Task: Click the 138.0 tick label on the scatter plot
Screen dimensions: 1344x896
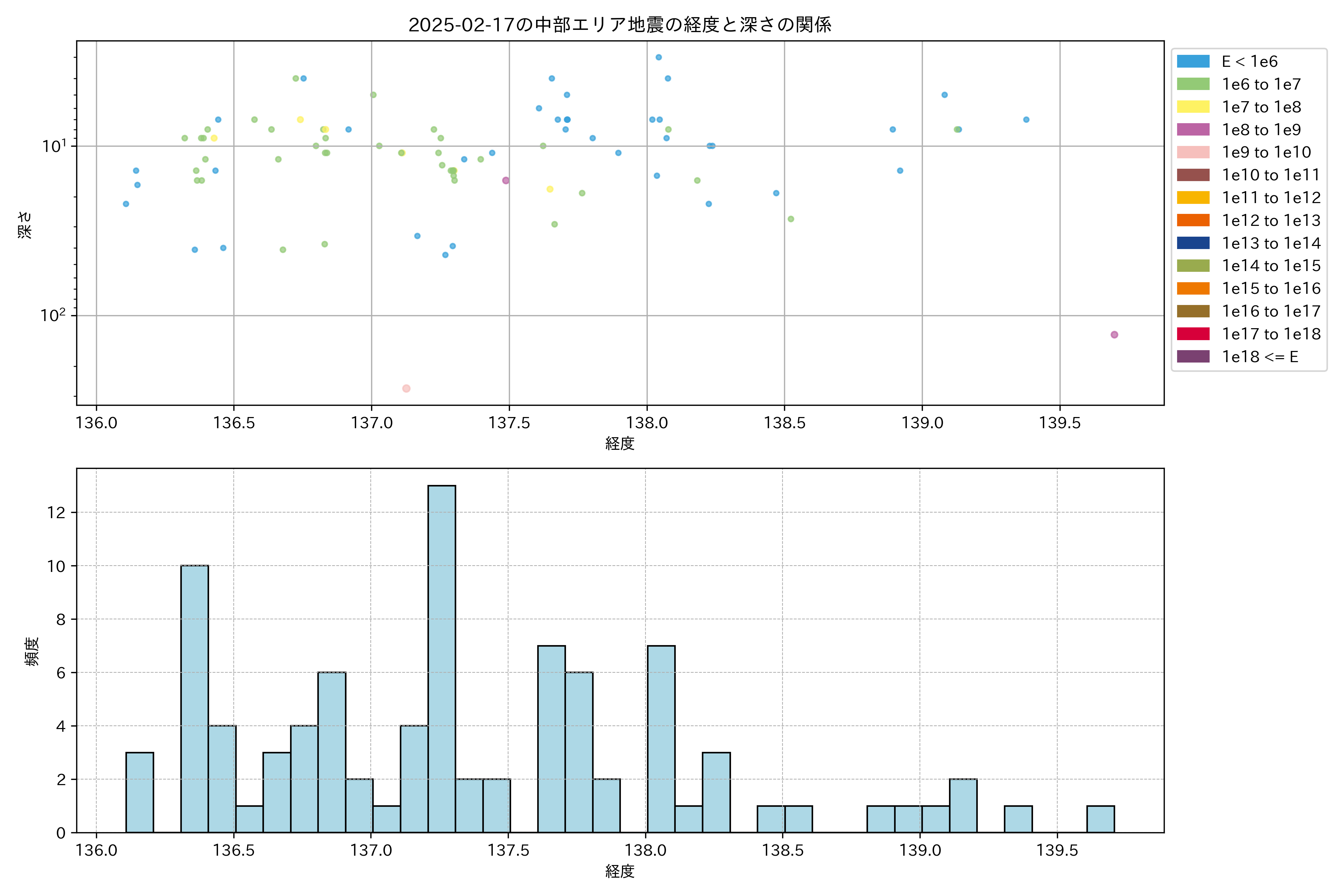Action: click(x=647, y=423)
